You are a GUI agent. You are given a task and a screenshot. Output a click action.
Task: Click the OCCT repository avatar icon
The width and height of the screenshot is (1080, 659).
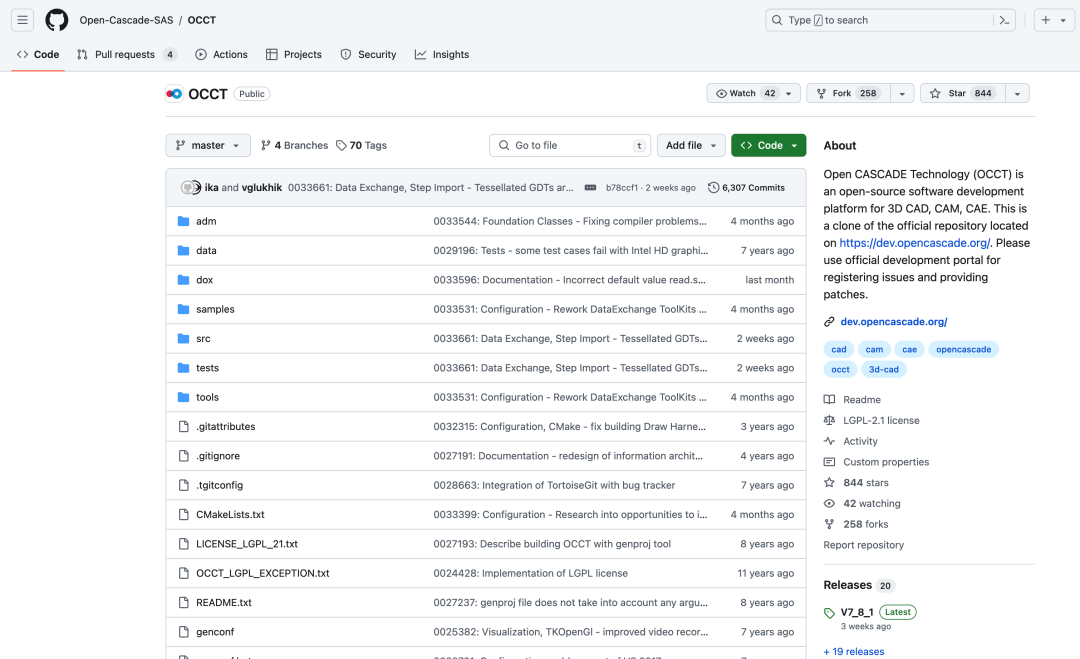click(x=174, y=94)
